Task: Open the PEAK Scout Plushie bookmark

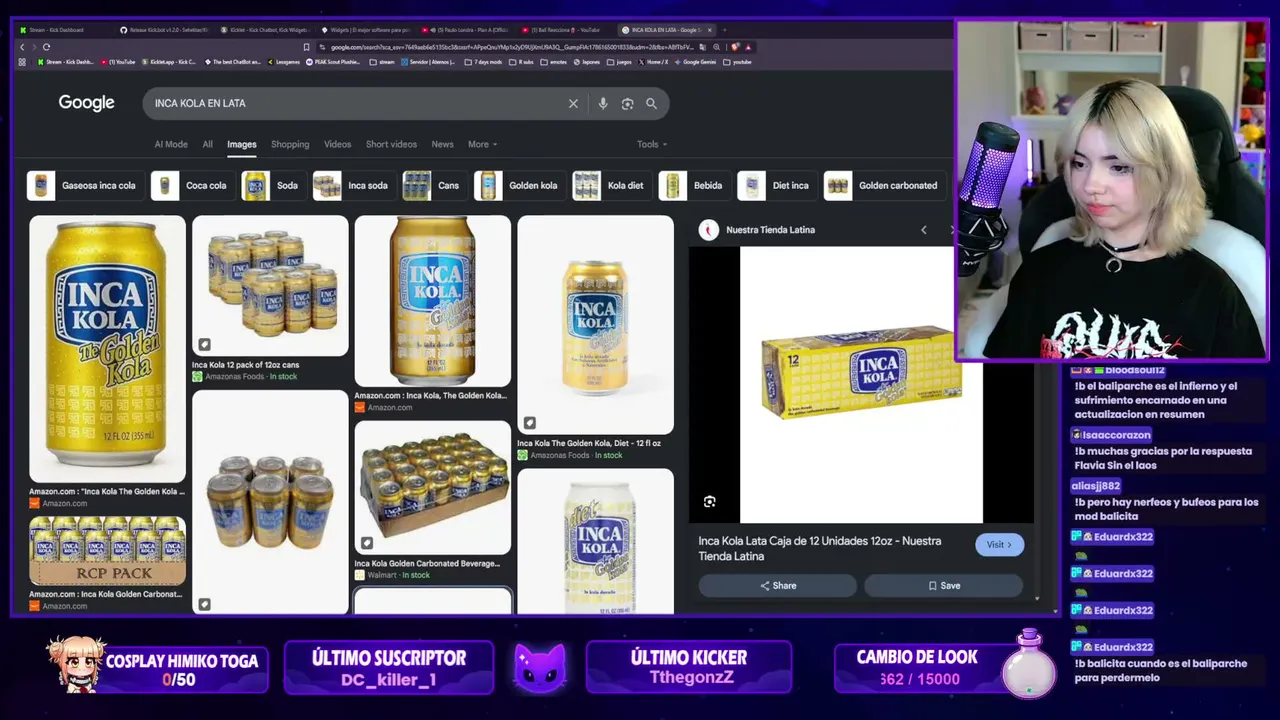Action: pos(335,62)
